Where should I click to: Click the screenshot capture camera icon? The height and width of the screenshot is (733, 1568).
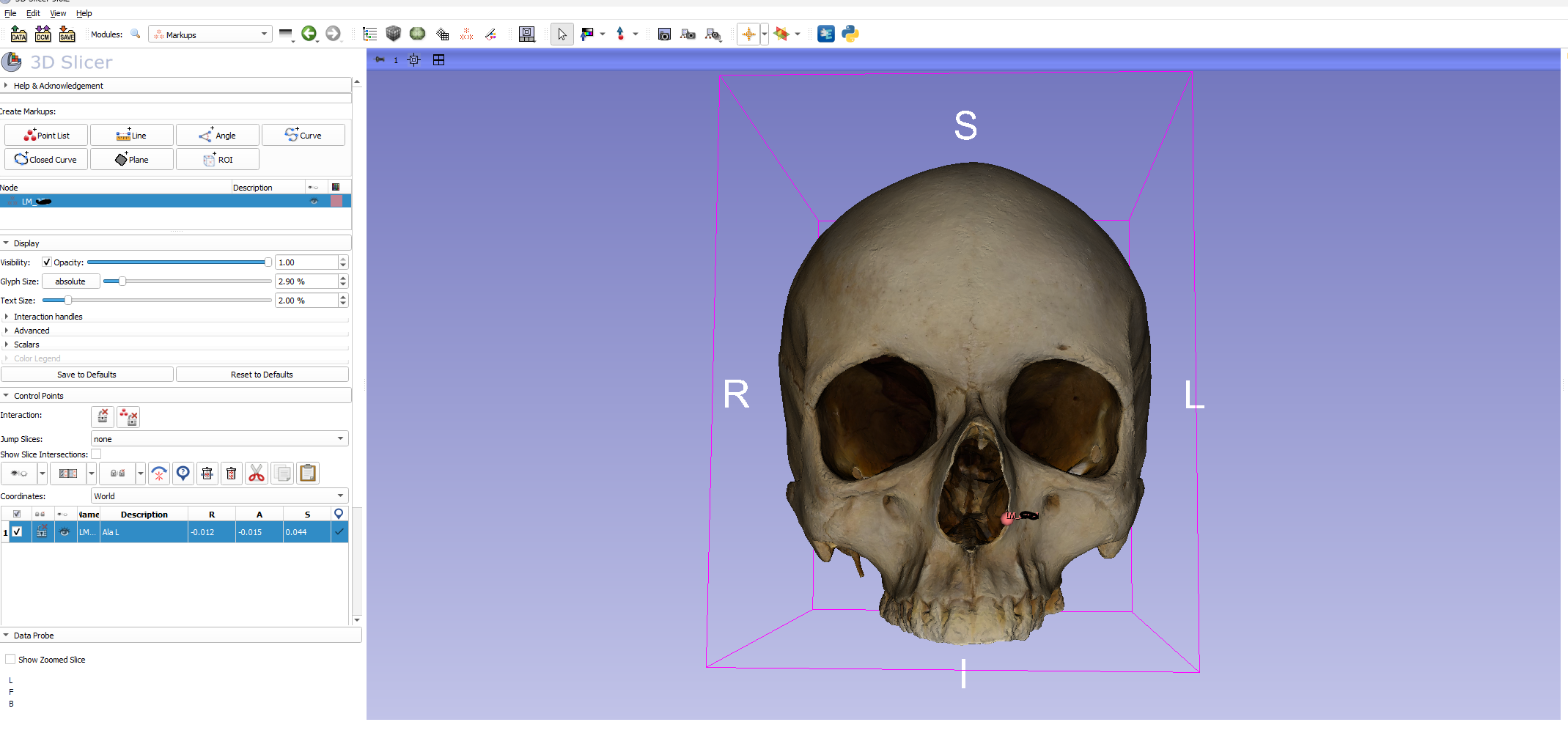(664, 34)
